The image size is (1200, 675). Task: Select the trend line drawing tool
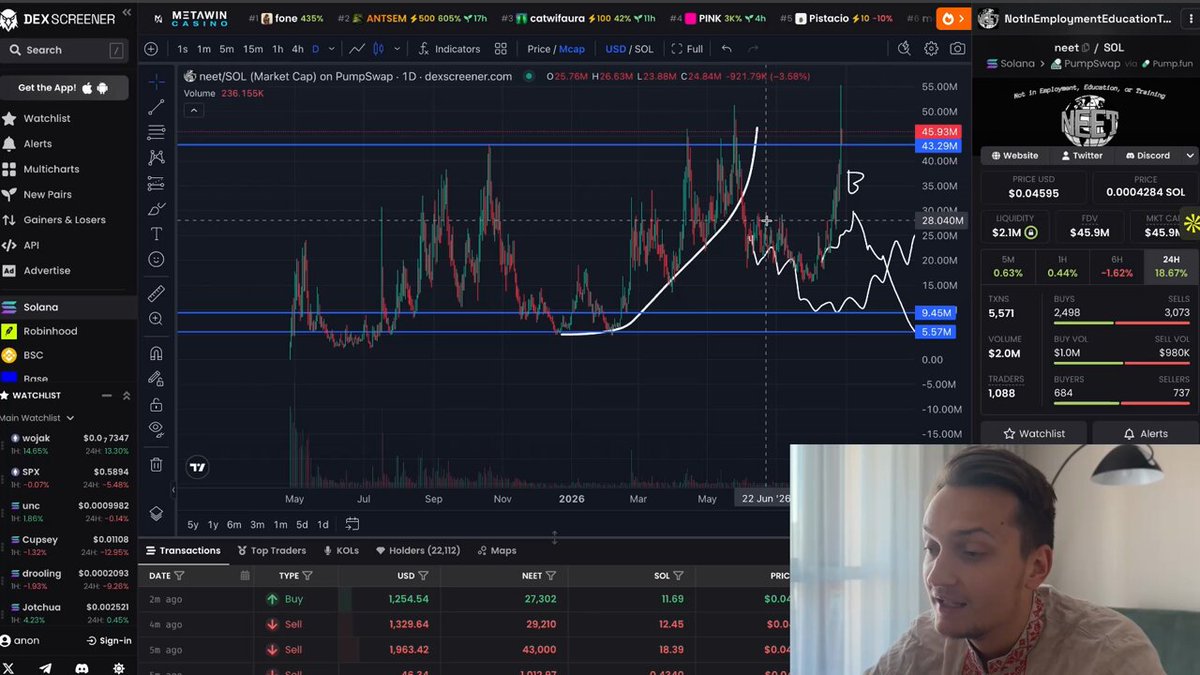pos(156,107)
